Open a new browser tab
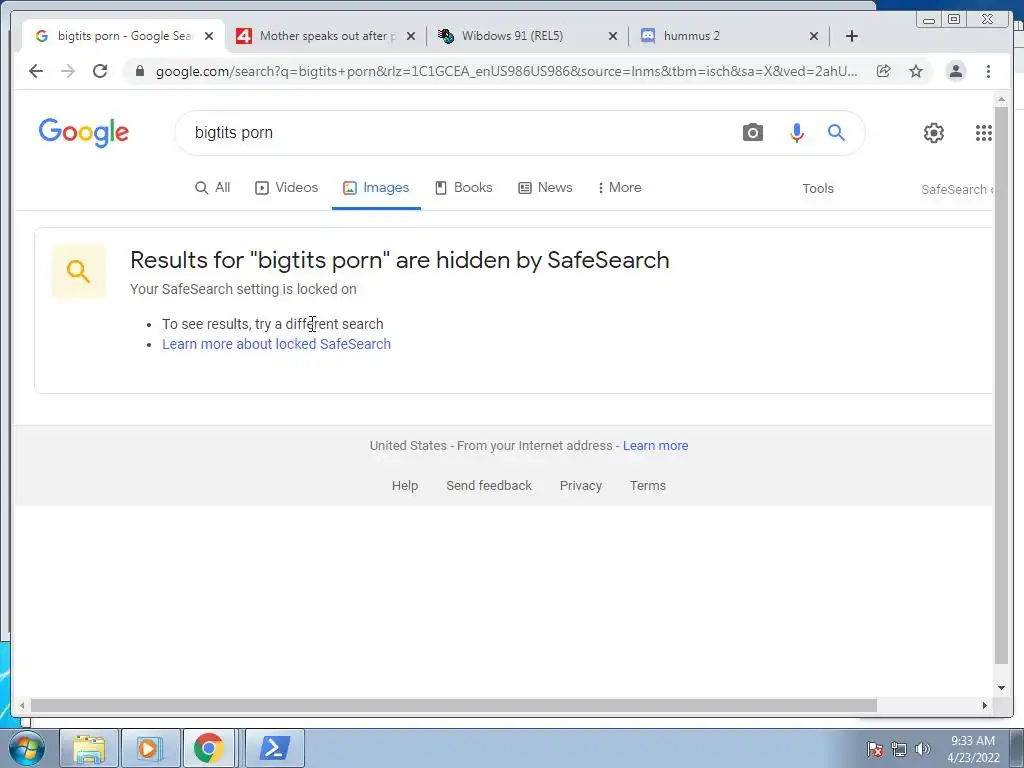The image size is (1024, 768). pyautogui.click(x=852, y=36)
